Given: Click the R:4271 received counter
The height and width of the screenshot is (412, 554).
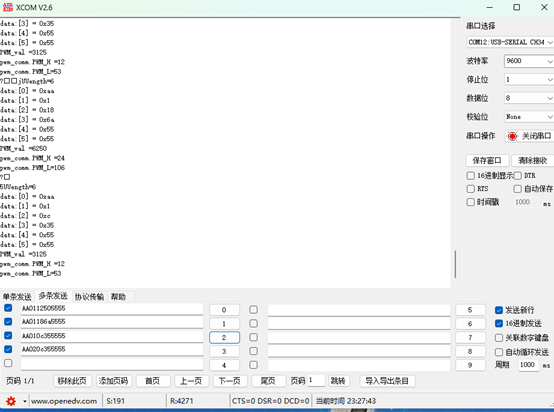Looking at the screenshot, I should (x=182, y=401).
